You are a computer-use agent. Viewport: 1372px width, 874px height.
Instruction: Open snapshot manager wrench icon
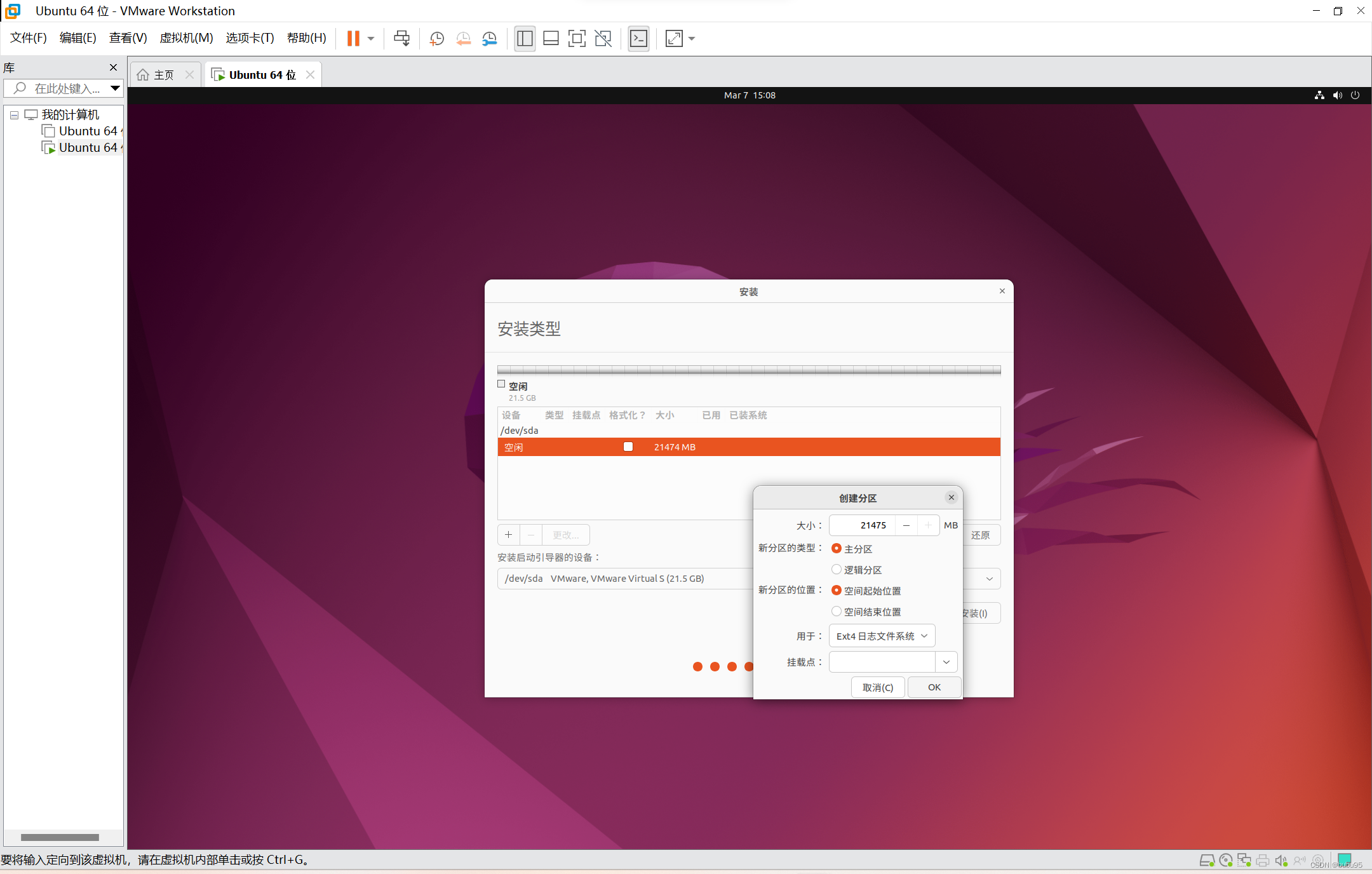[x=489, y=39]
